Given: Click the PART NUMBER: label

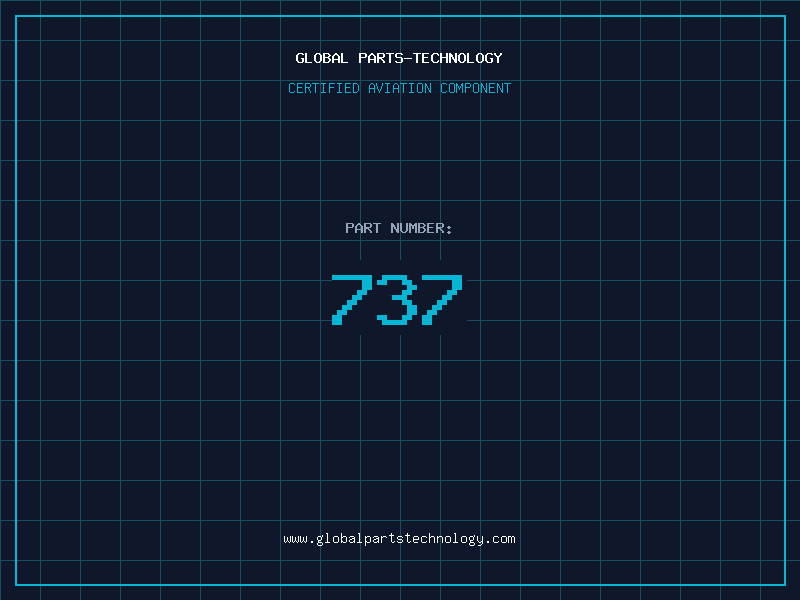Looking at the screenshot, I should 399,228.
